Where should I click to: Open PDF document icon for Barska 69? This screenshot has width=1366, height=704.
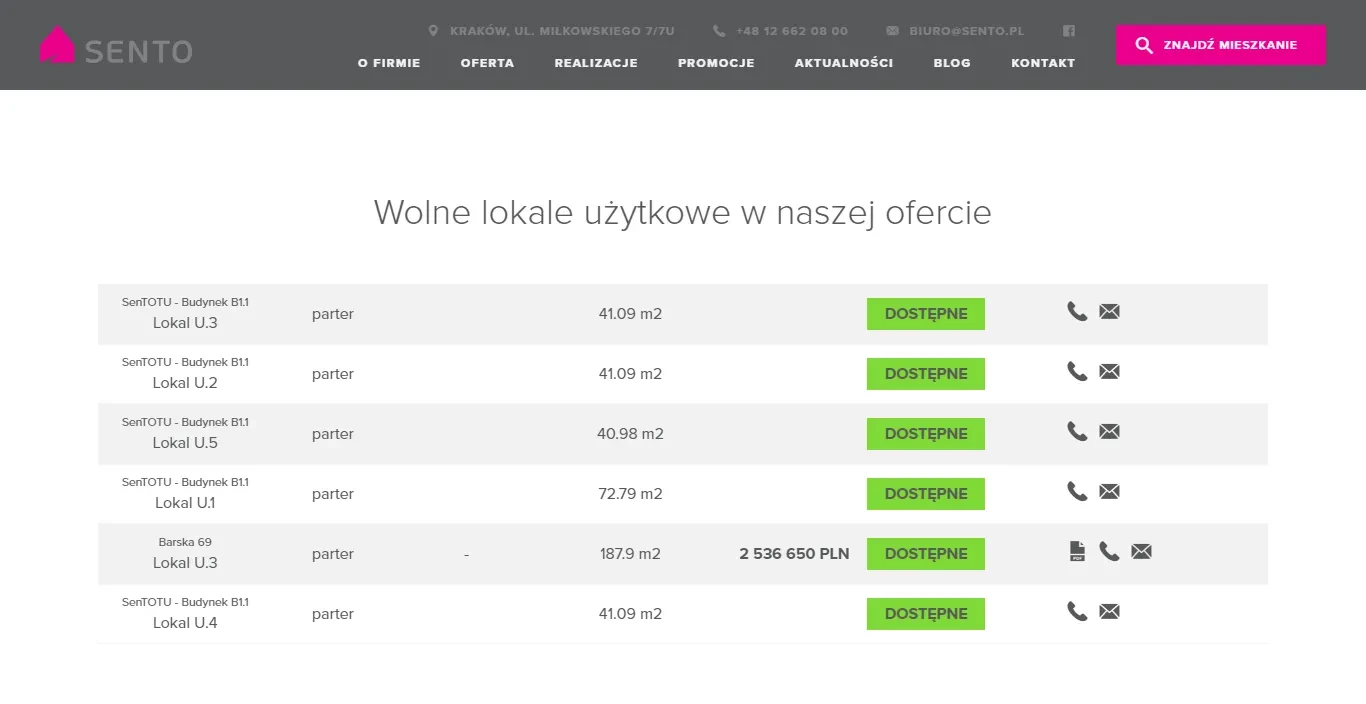pos(1077,551)
